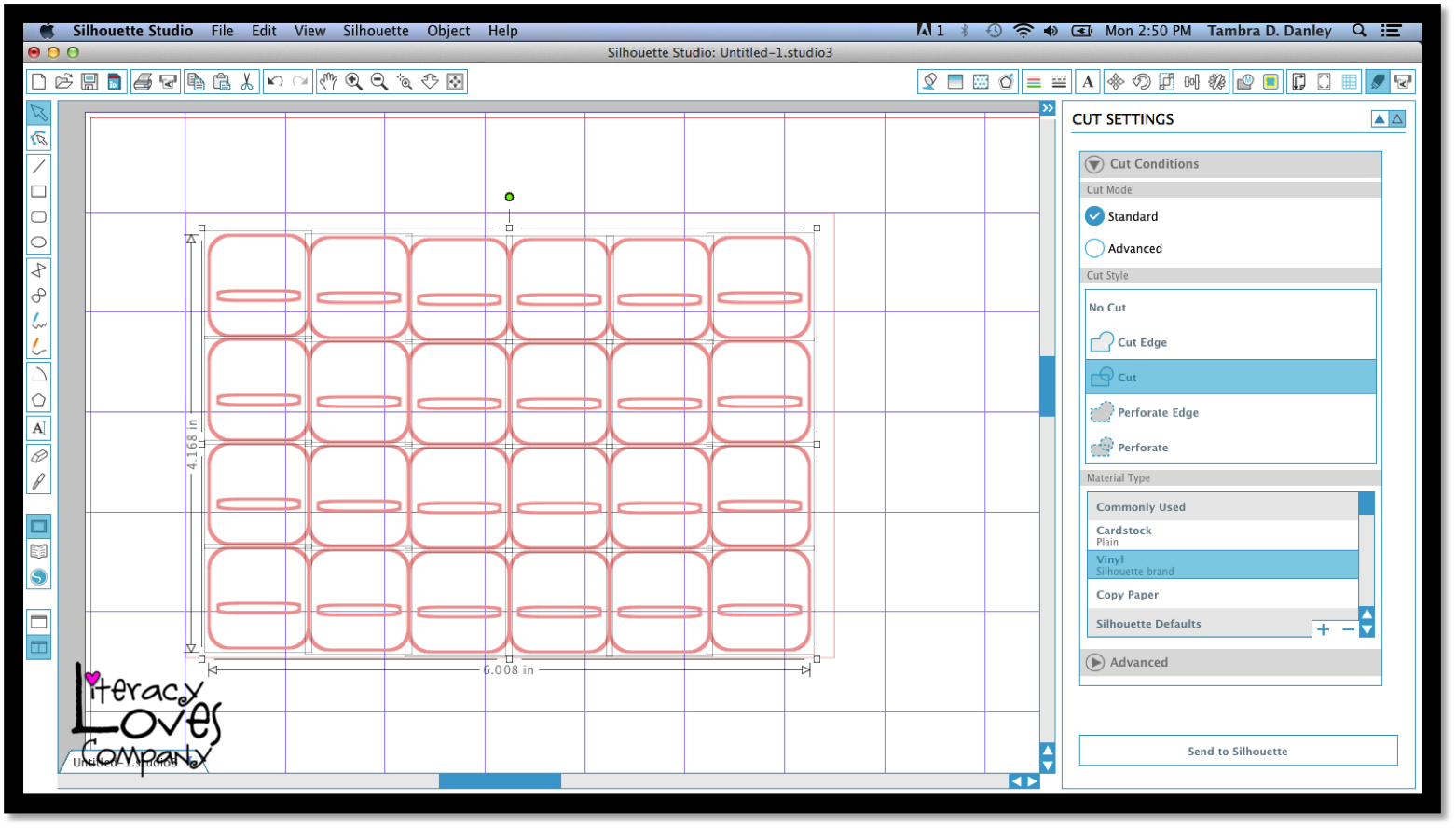
Task: Select the Draw an Ellipse tool
Action: click(39, 242)
